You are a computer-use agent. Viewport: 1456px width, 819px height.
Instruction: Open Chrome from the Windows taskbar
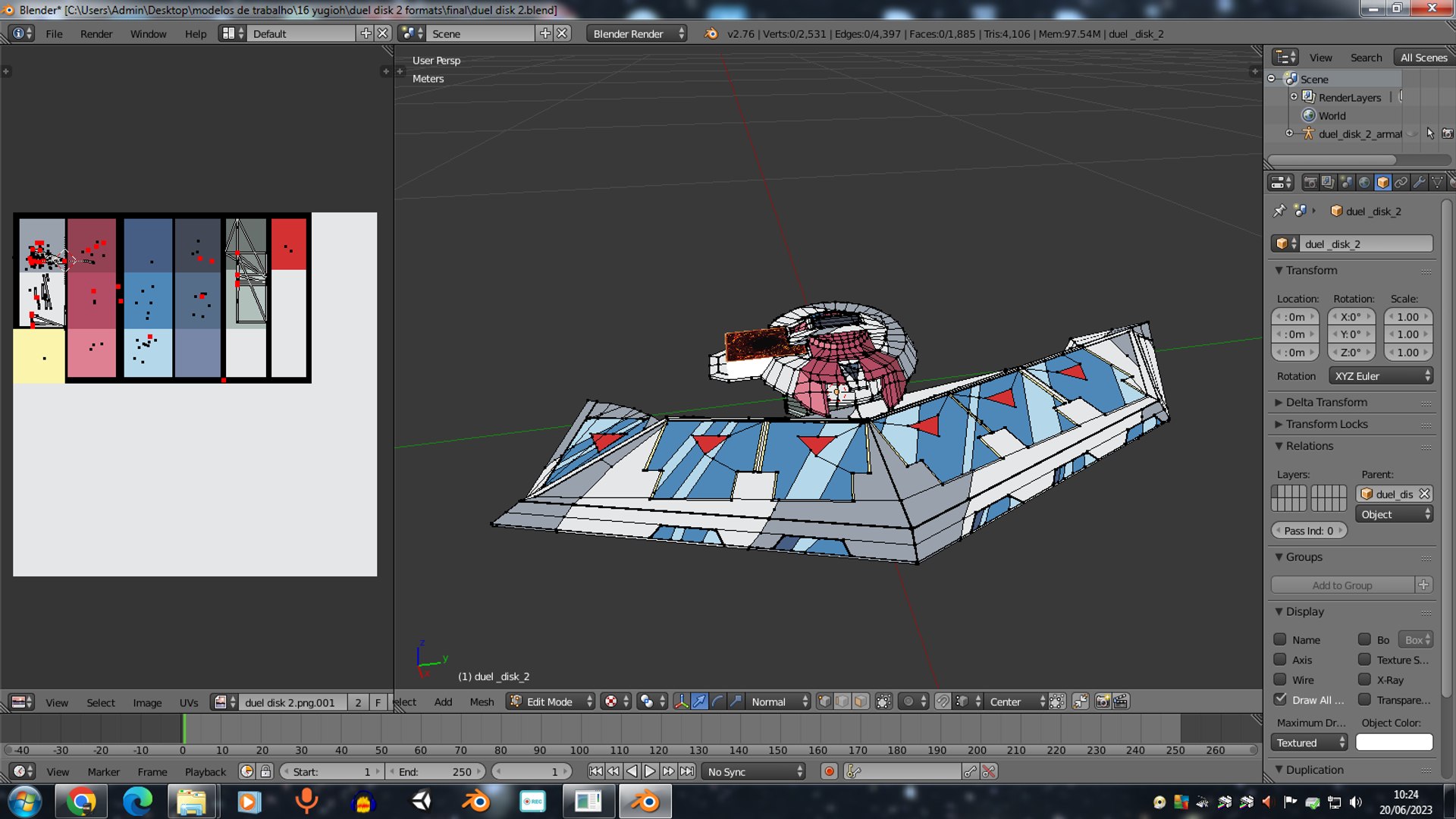(81, 802)
